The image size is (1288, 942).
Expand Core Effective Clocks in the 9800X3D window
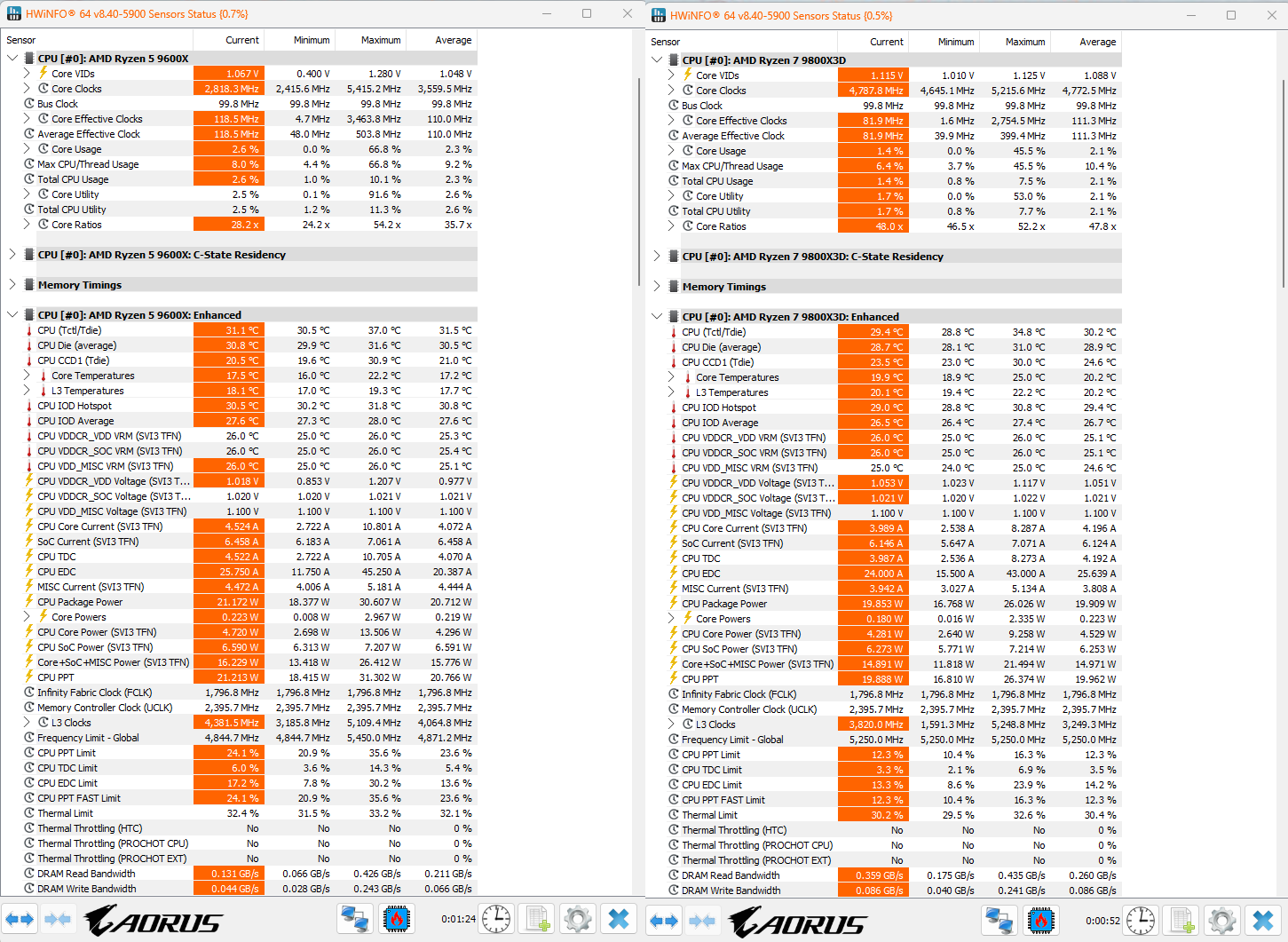pyautogui.click(x=671, y=121)
